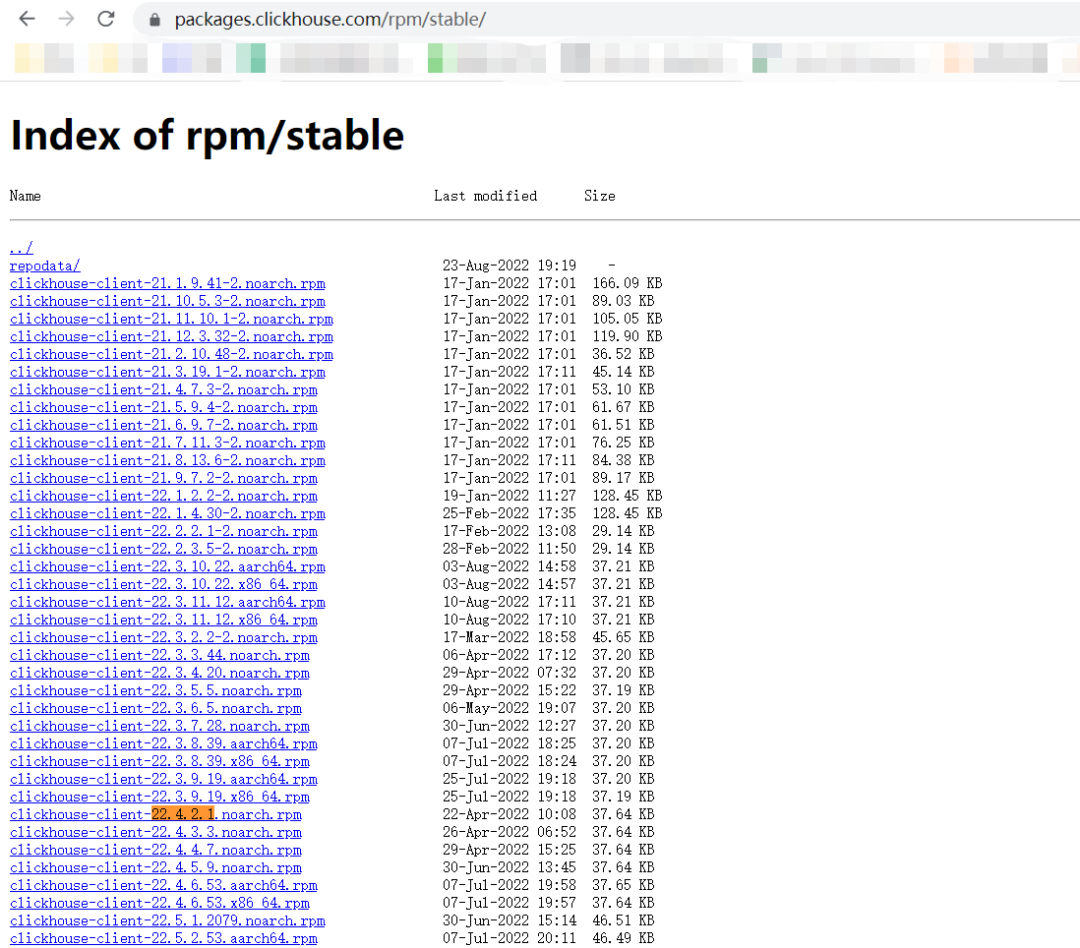Select the 06-May-2022 19:07 date entry
Viewport: 1080px width, 948px height.
[x=510, y=708]
